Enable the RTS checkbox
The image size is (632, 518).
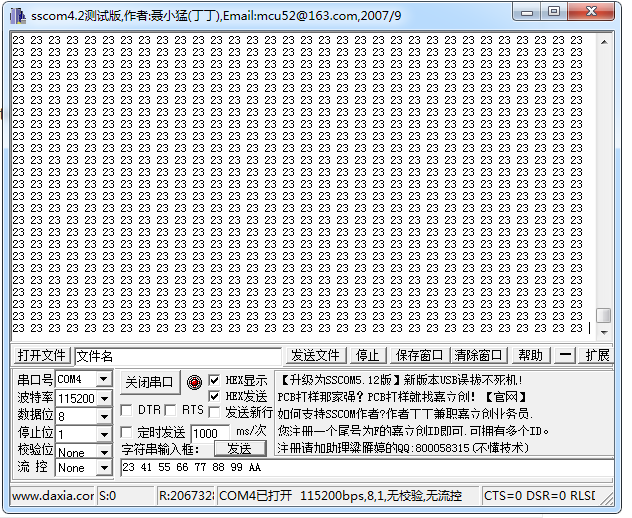pos(171,410)
